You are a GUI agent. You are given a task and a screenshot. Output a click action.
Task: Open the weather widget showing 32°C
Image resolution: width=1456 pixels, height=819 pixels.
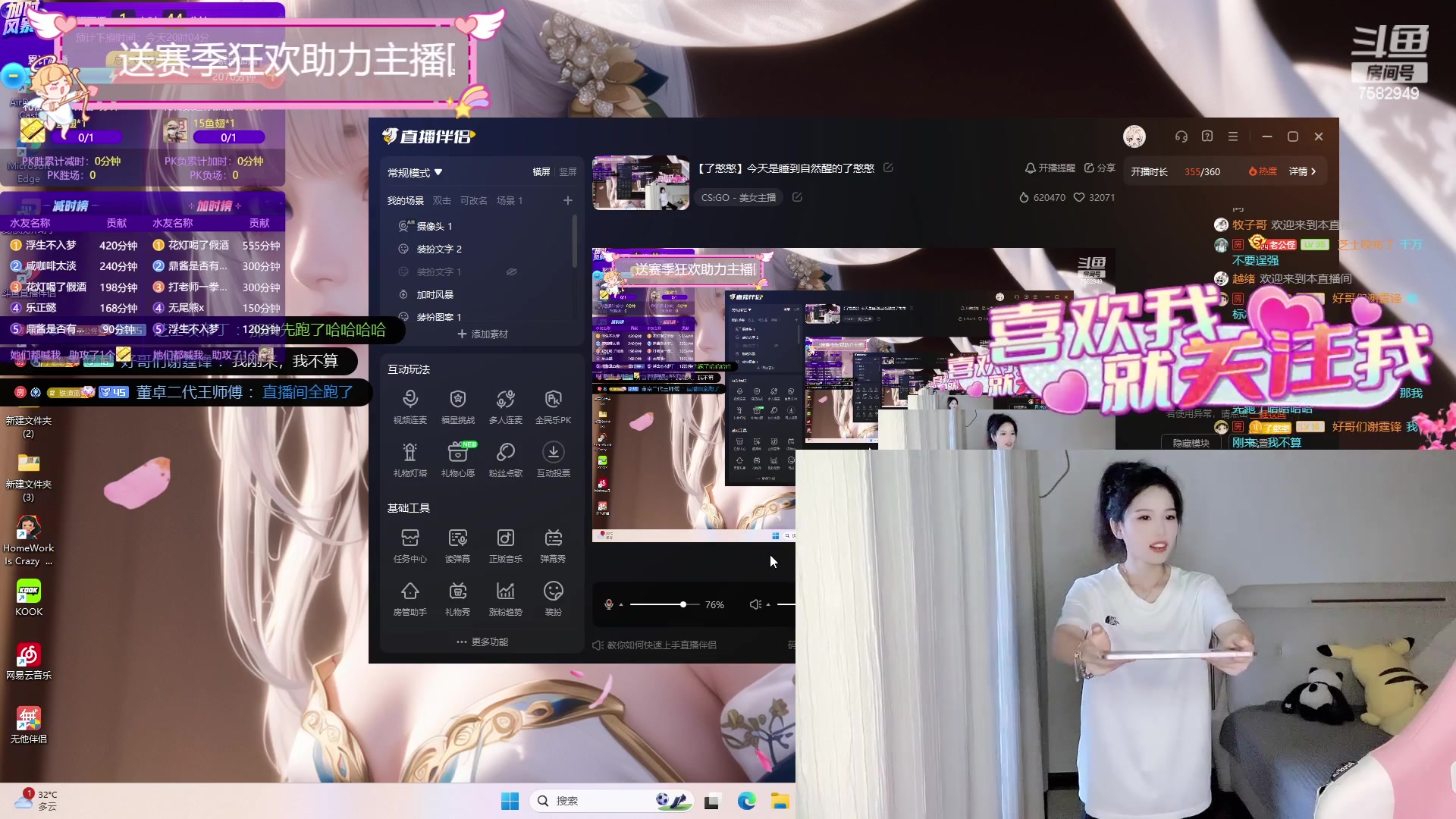[36, 800]
